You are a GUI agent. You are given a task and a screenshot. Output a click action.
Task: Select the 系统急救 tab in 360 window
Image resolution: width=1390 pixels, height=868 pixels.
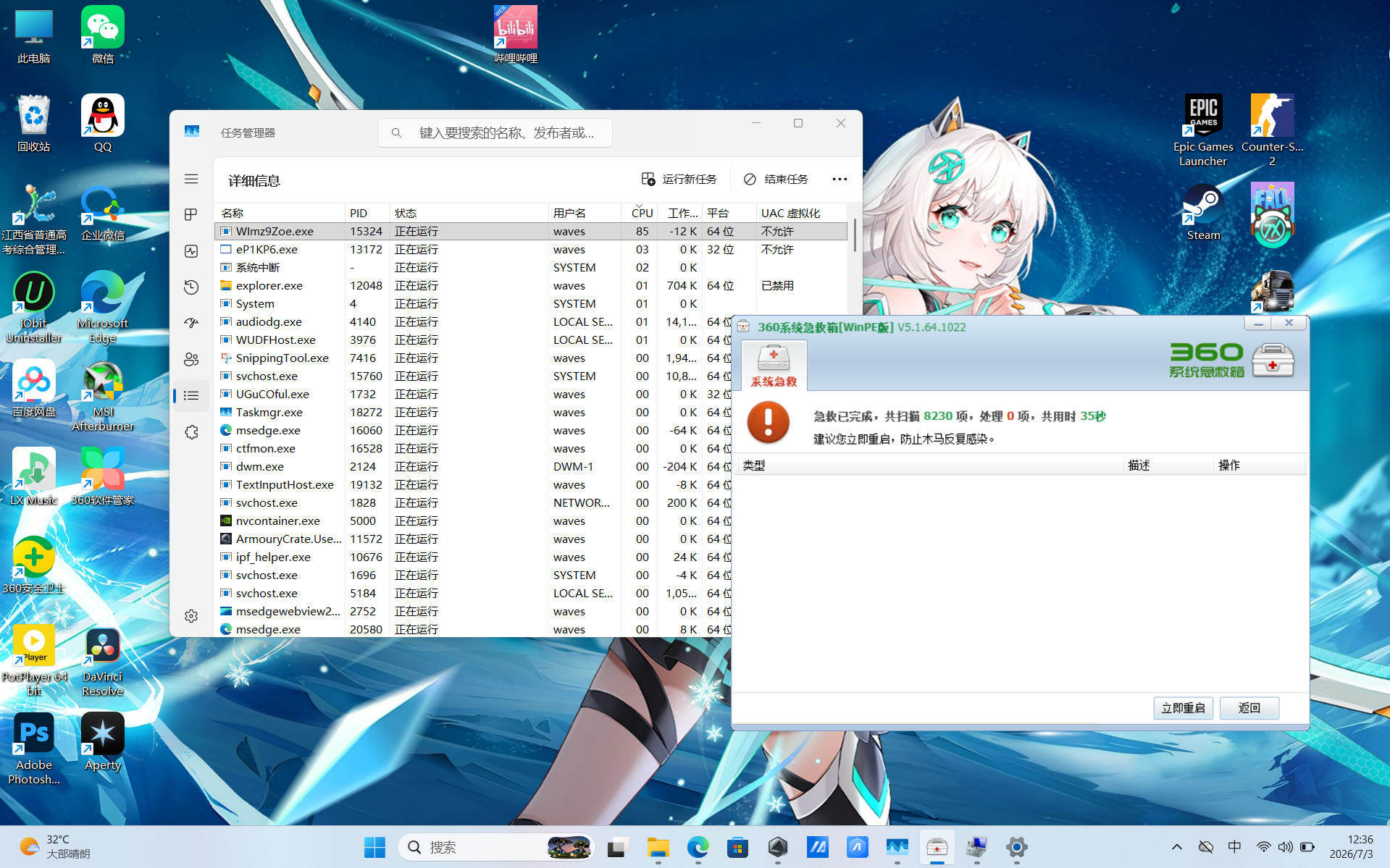coord(774,366)
